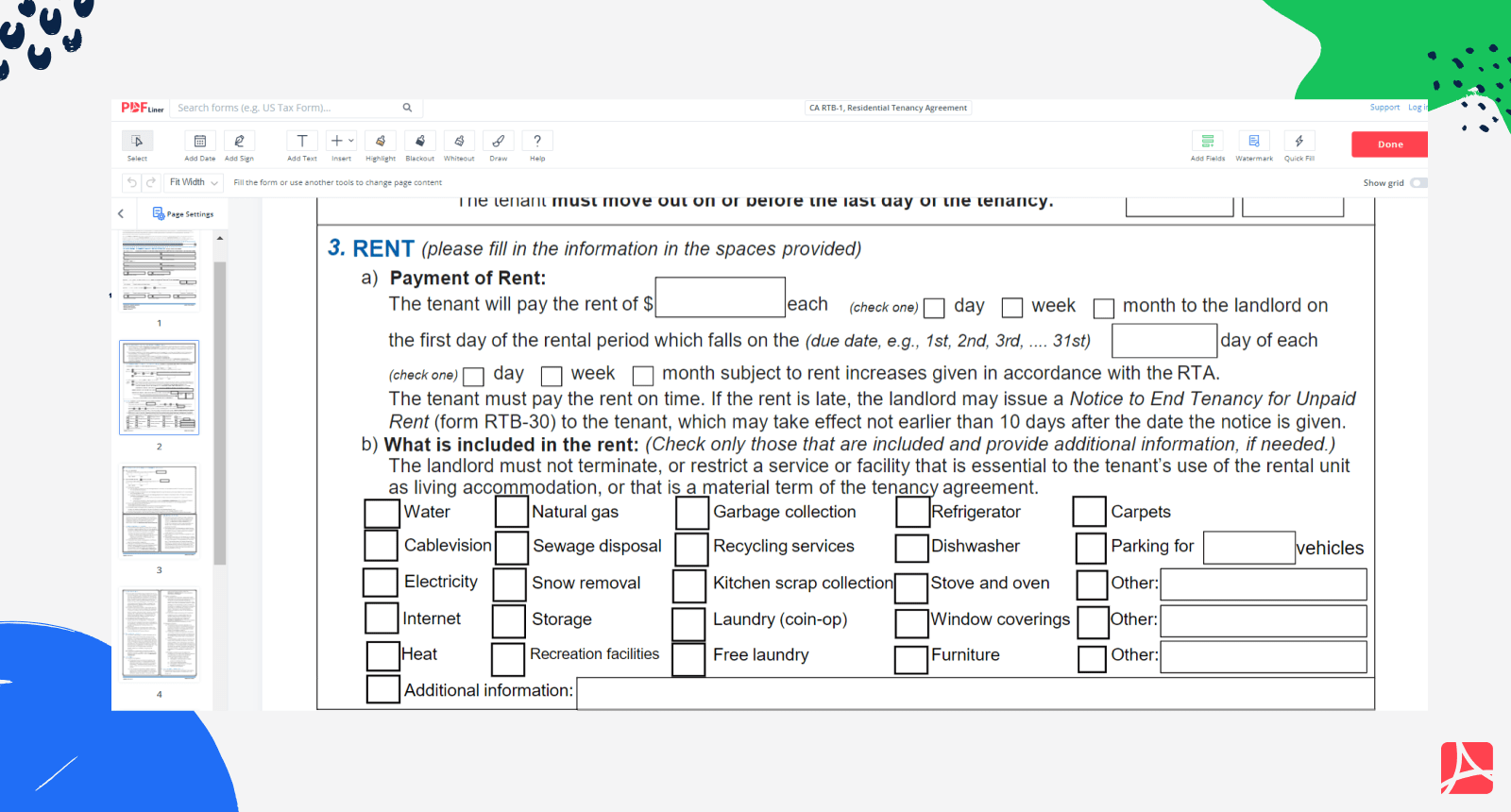Check the first 'day' rent period box

tap(934, 308)
